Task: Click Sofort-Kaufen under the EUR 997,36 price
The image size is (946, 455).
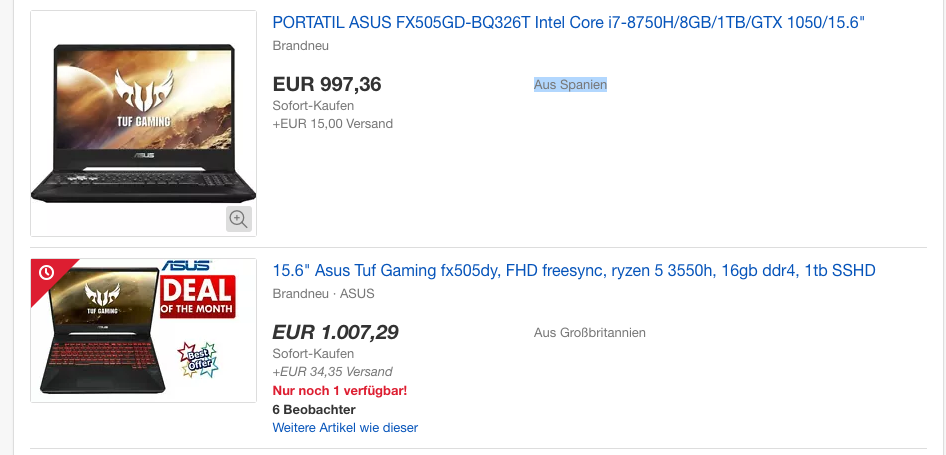Action: 313,106
